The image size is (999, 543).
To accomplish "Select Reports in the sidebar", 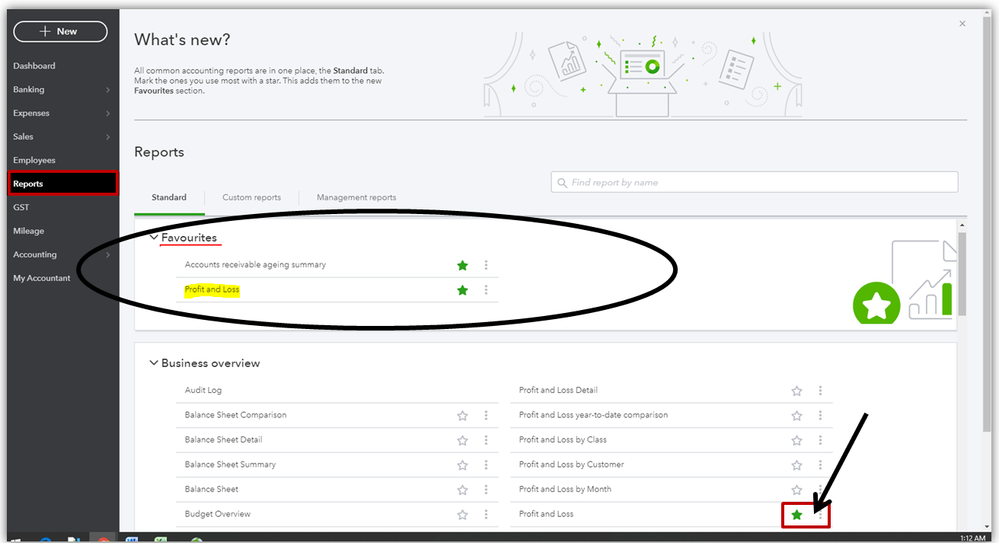I will point(62,184).
